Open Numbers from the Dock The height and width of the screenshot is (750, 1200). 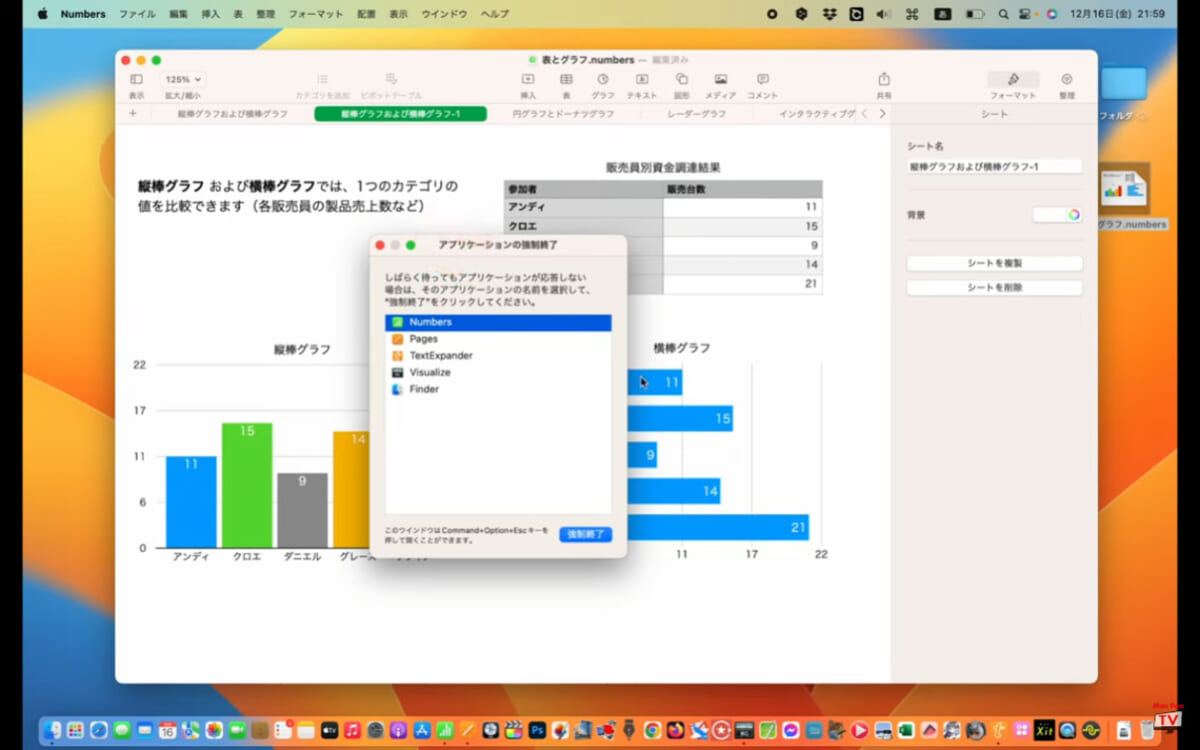444,731
